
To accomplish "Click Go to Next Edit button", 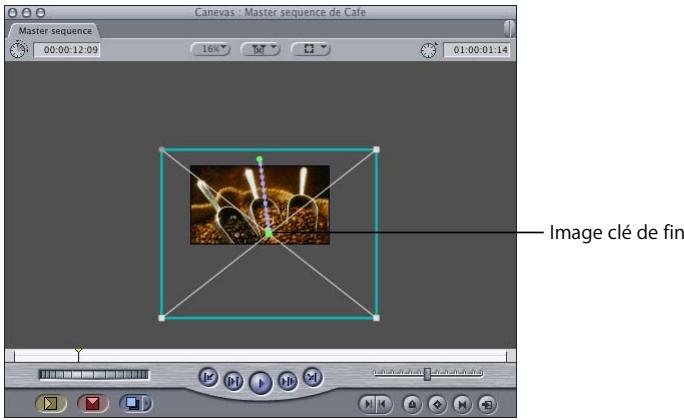I will pyautogui.click(x=312, y=377).
